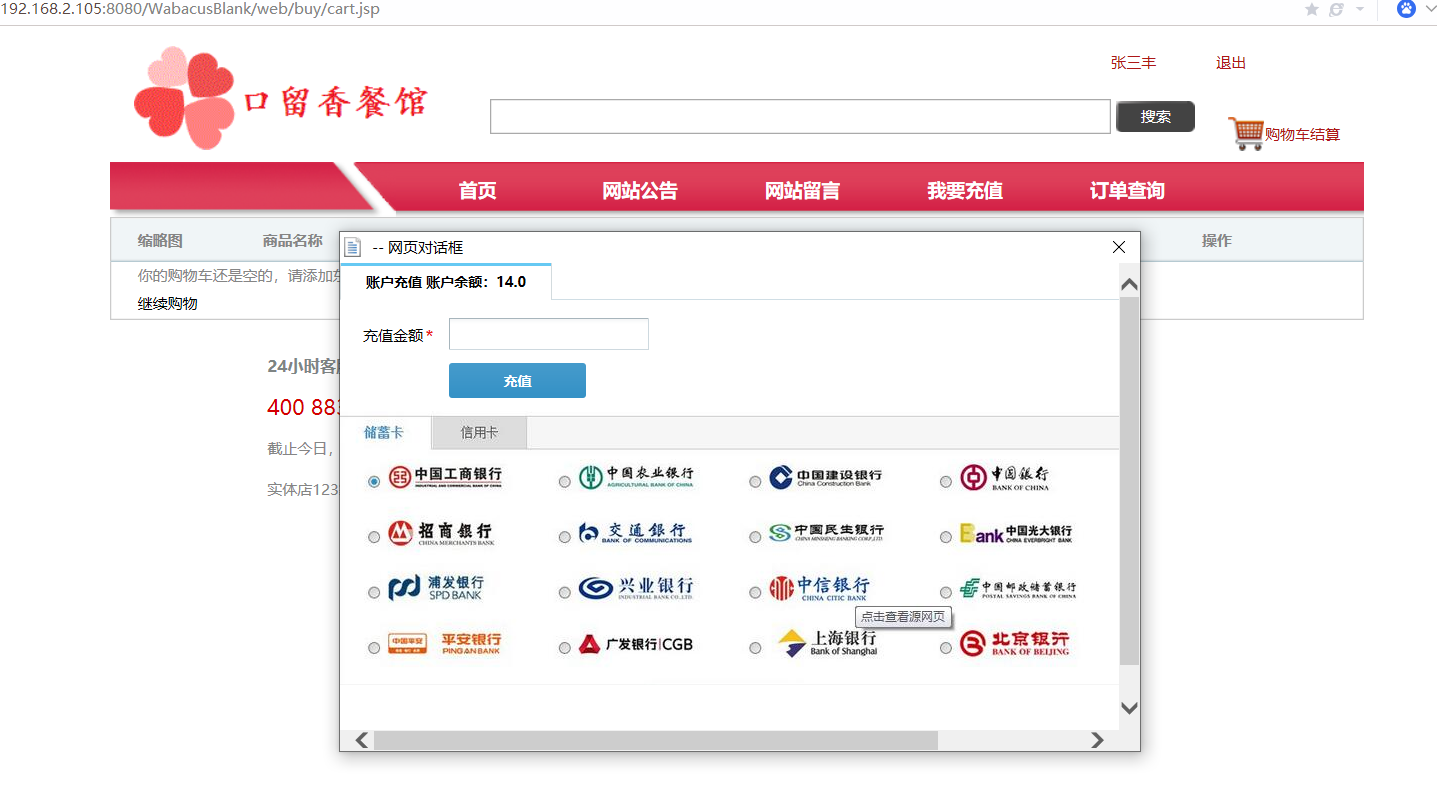Click the bookmark star icon in address bar
The image size is (1437, 806).
1312,9
